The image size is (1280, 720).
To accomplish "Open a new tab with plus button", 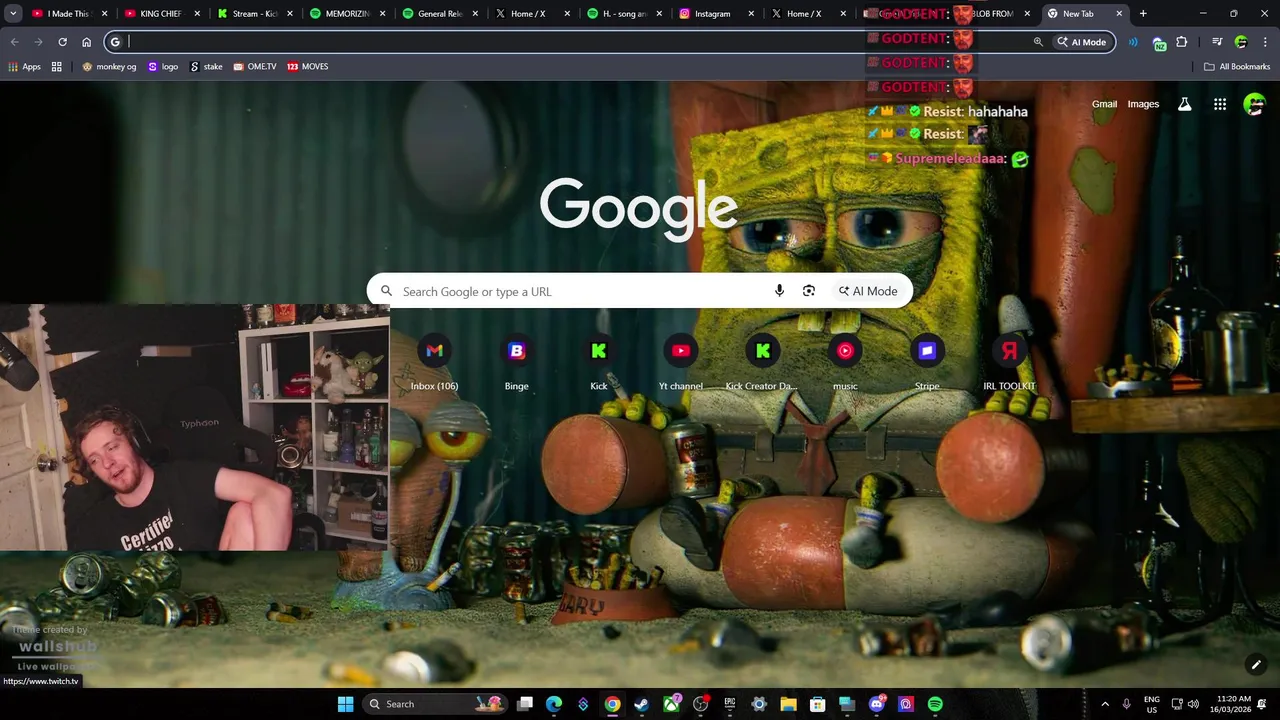I will pyautogui.click(x=1143, y=14).
